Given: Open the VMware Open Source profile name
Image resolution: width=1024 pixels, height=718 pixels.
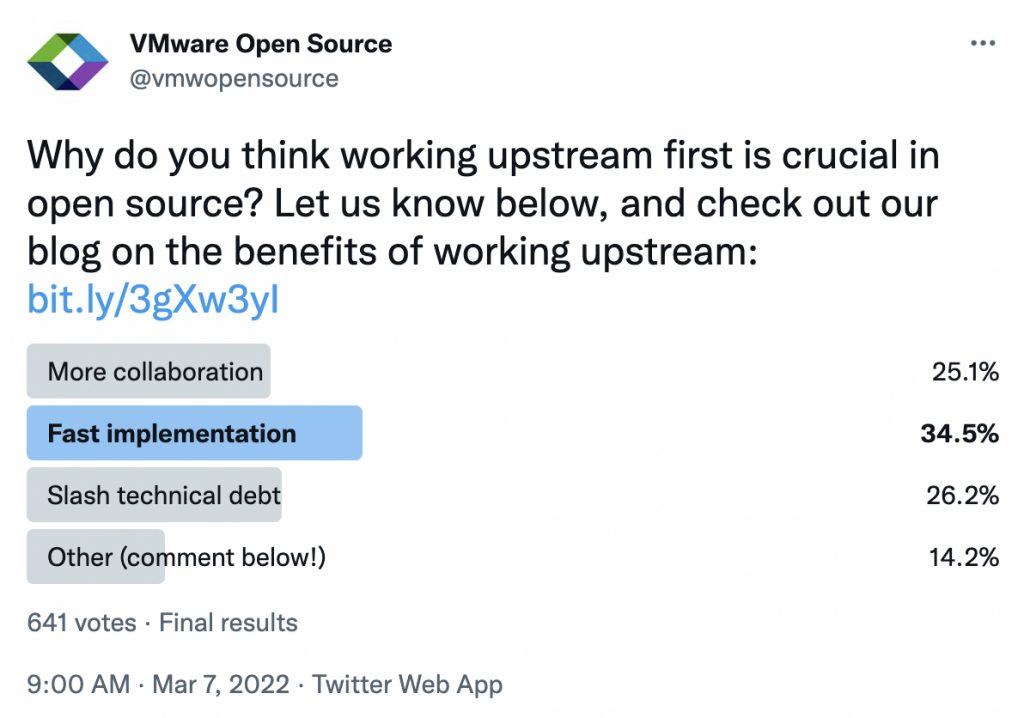Looking at the screenshot, I should (261, 44).
